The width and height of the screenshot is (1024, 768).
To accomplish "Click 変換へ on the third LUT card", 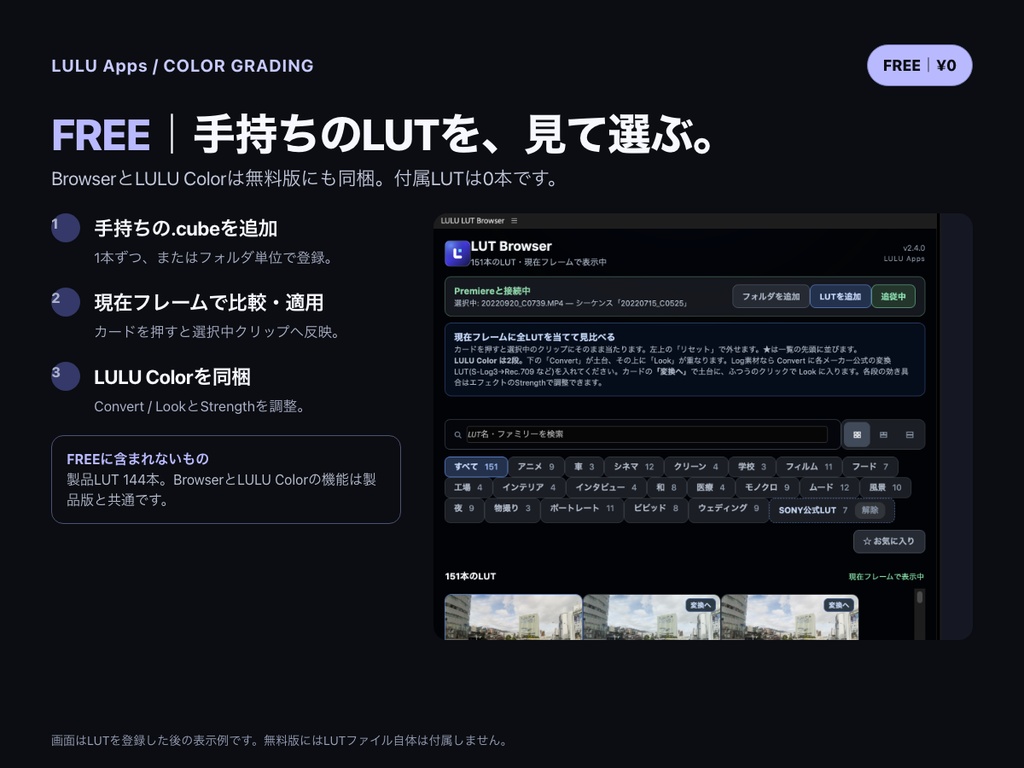I will 839,605.
